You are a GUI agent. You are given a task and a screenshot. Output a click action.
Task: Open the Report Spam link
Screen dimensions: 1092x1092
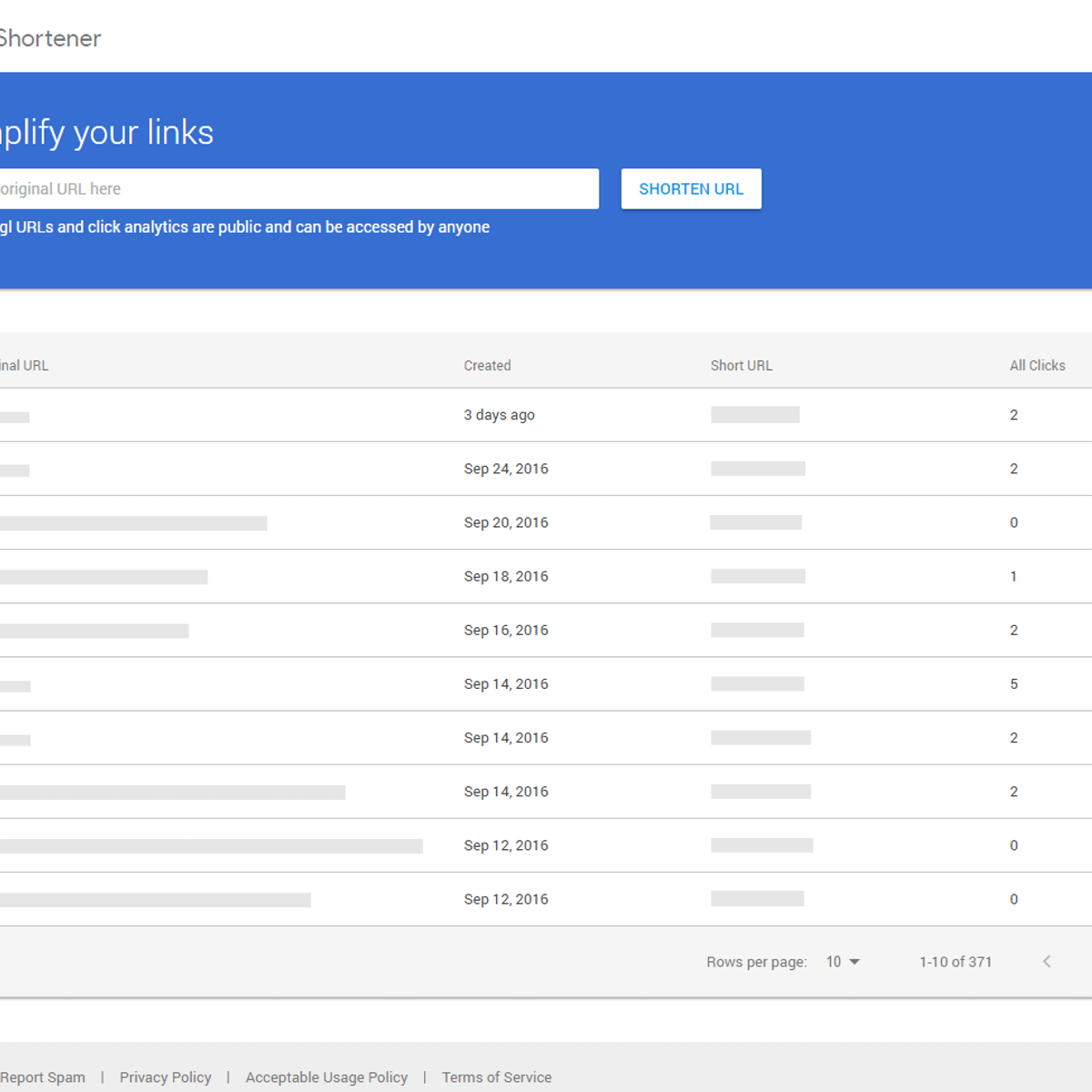point(43,1077)
